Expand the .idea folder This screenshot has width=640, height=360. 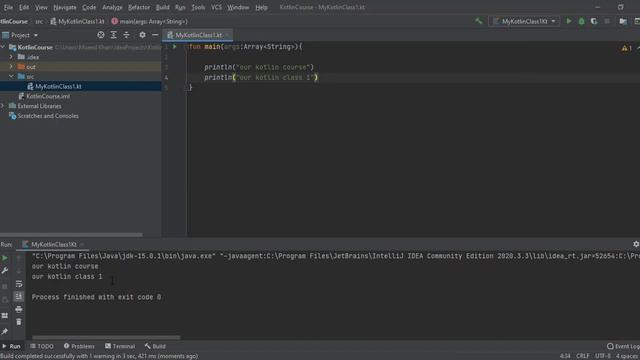pos(11,57)
